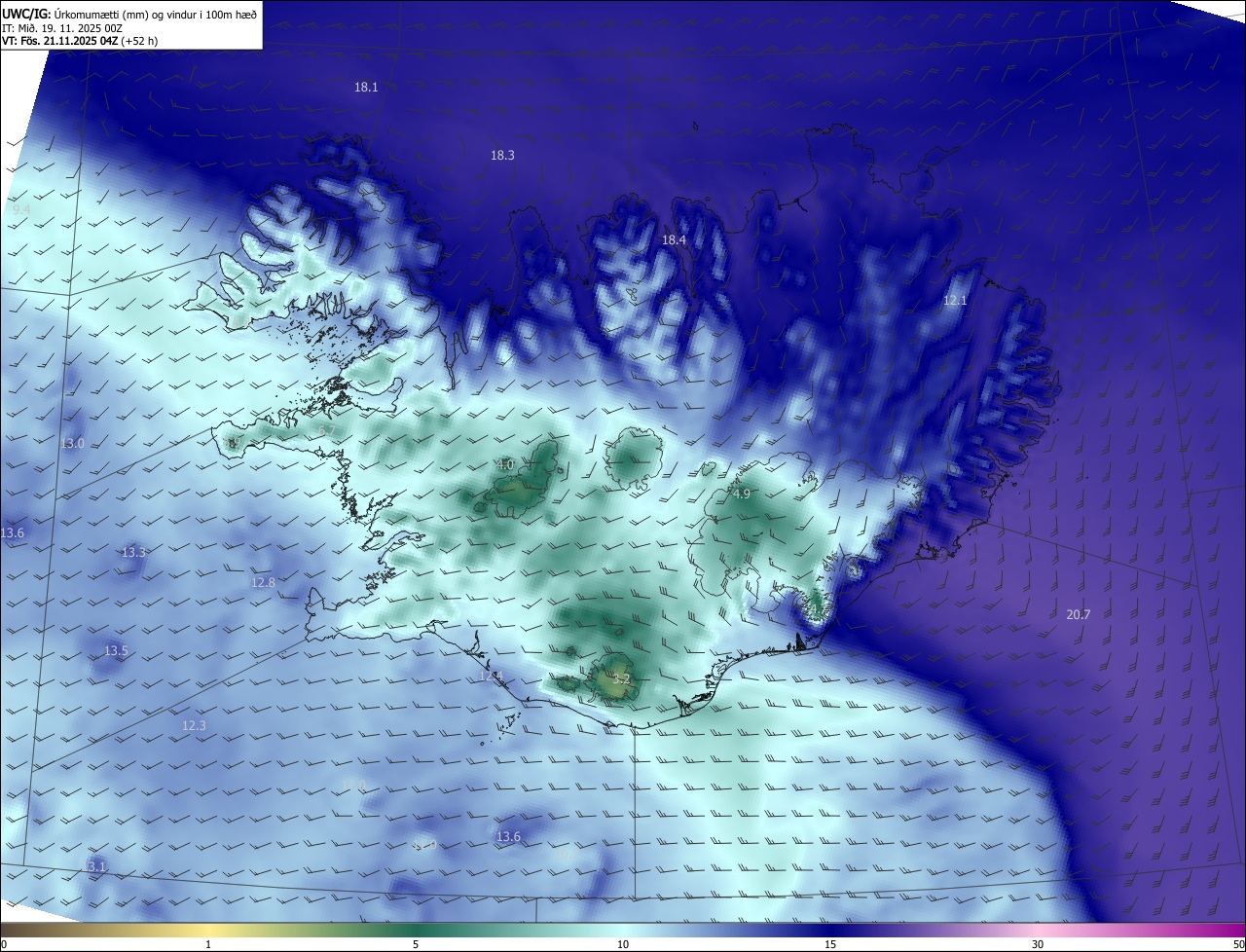Click the '1' tick on the colour scale
The width and height of the screenshot is (1246, 952).
point(208,944)
